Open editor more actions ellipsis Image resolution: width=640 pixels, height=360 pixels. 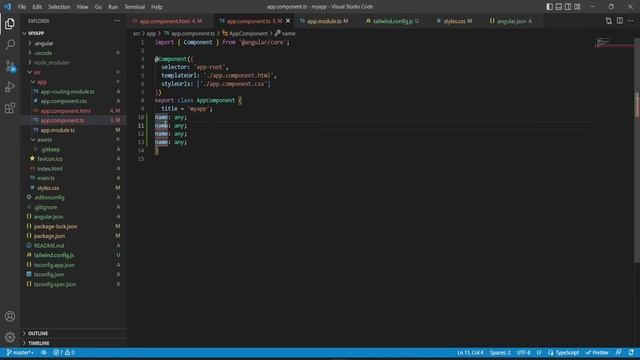(631, 21)
